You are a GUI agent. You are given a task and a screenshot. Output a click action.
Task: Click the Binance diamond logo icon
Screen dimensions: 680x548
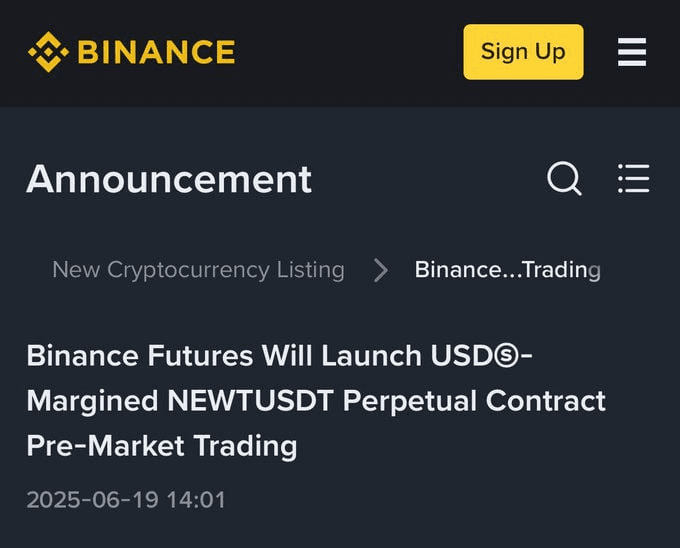tap(48, 52)
